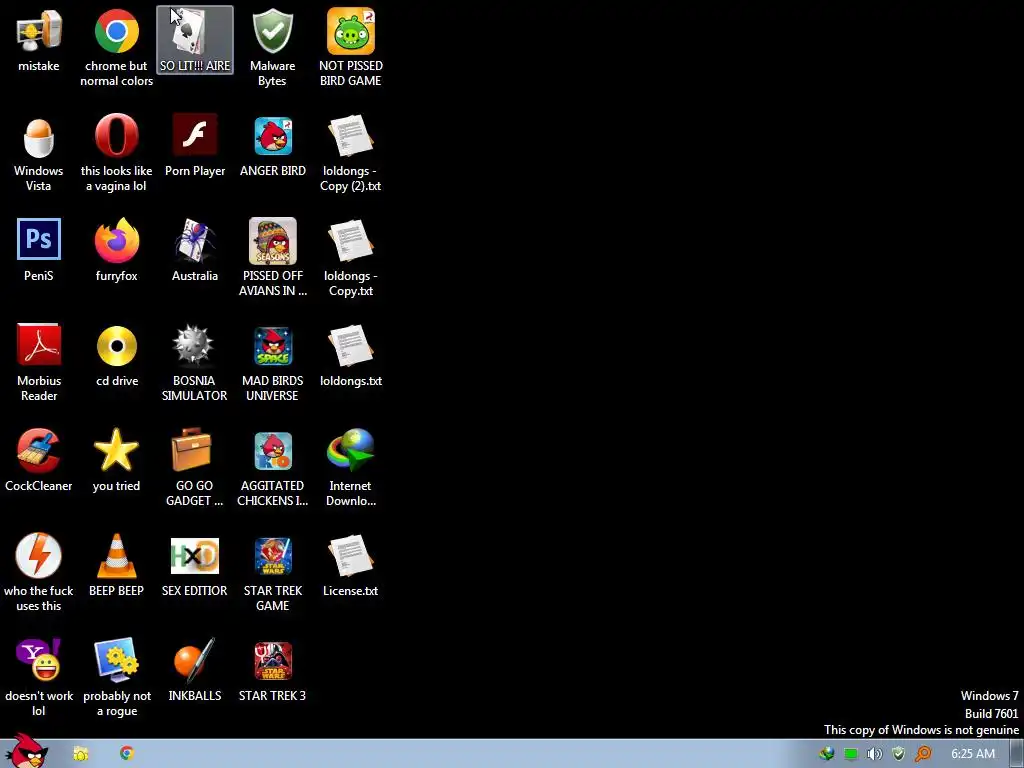Viewport: 1024px width, 768px height.
Task: Open the 'SEX EDITIOR' HxD icon
Action: 195,567
